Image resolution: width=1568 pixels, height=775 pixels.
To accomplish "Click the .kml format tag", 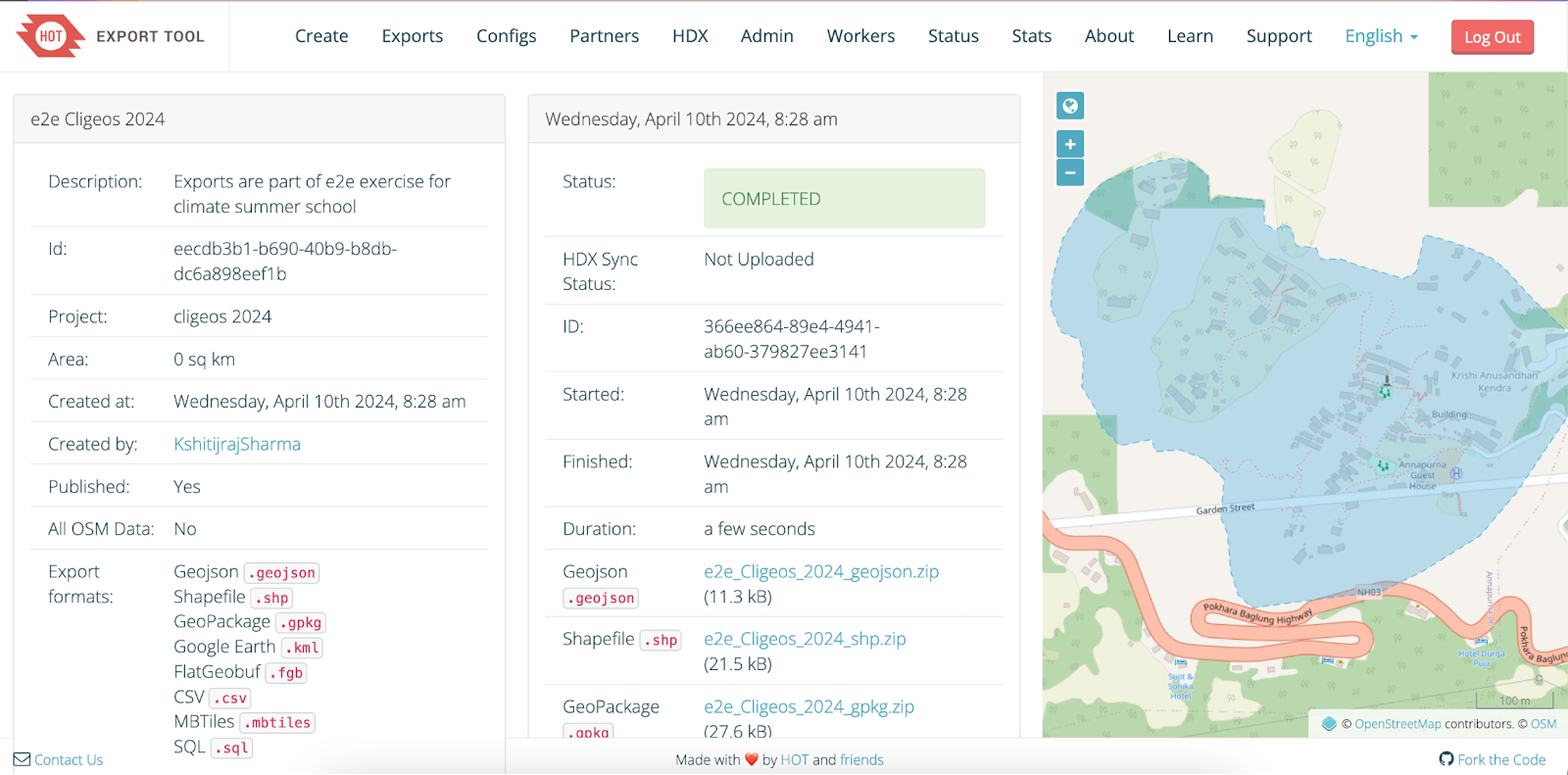I will click(x=302, y=648).
